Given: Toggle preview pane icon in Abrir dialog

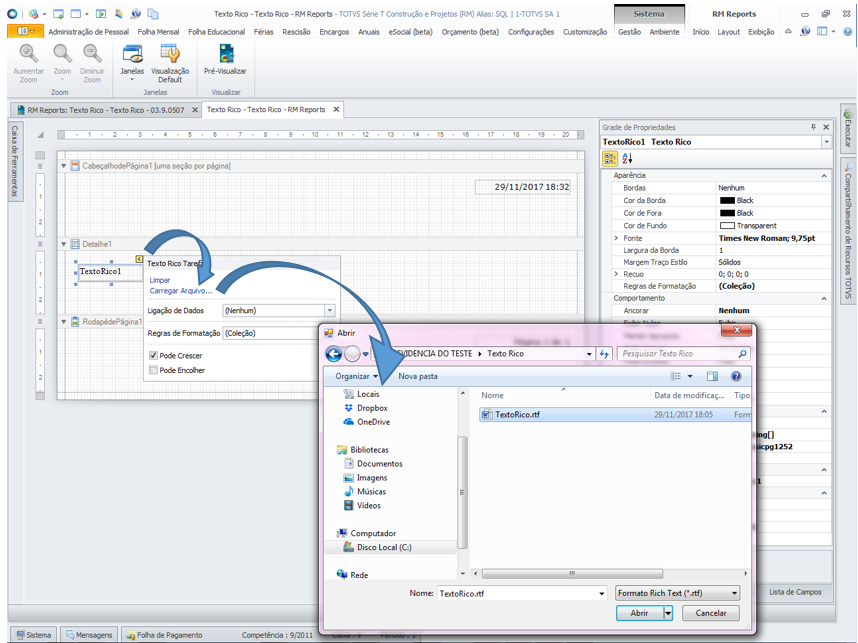Looking at the screenshot, I should [712, 376].
